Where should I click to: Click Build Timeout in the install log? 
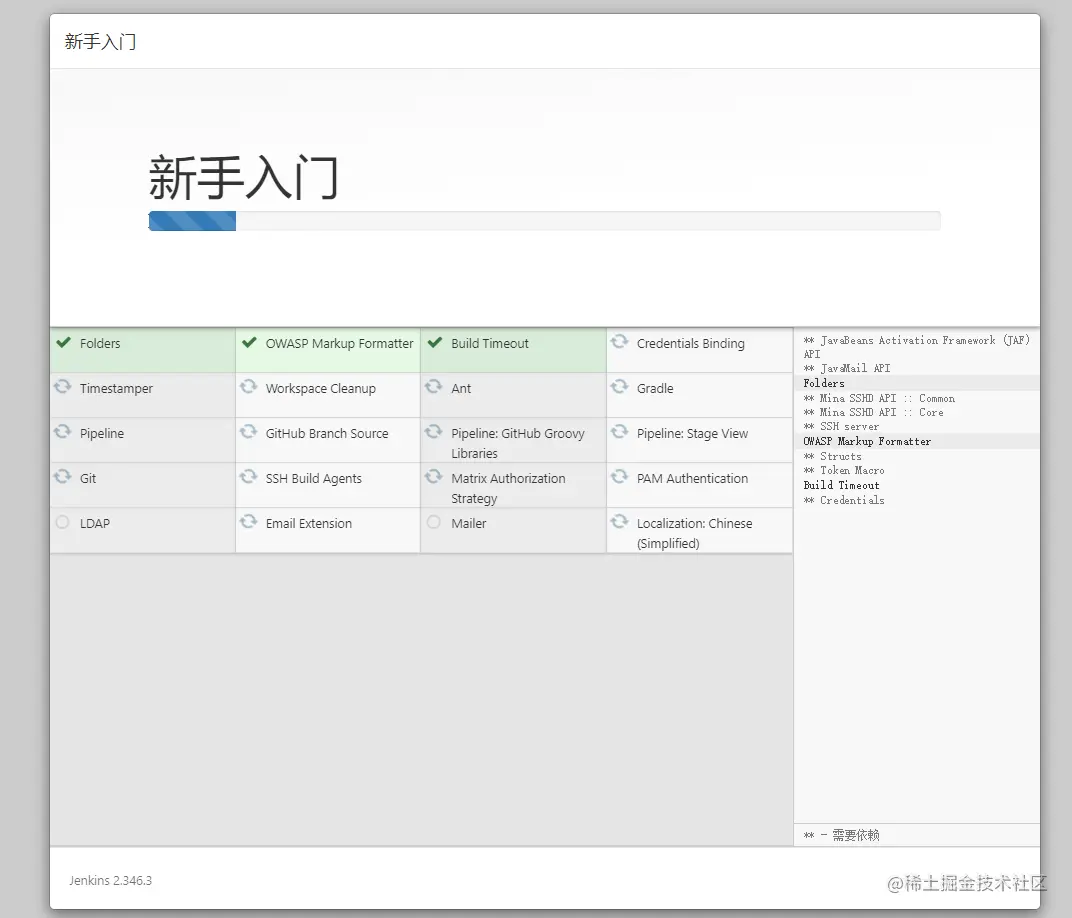click(x=842, y=485)
